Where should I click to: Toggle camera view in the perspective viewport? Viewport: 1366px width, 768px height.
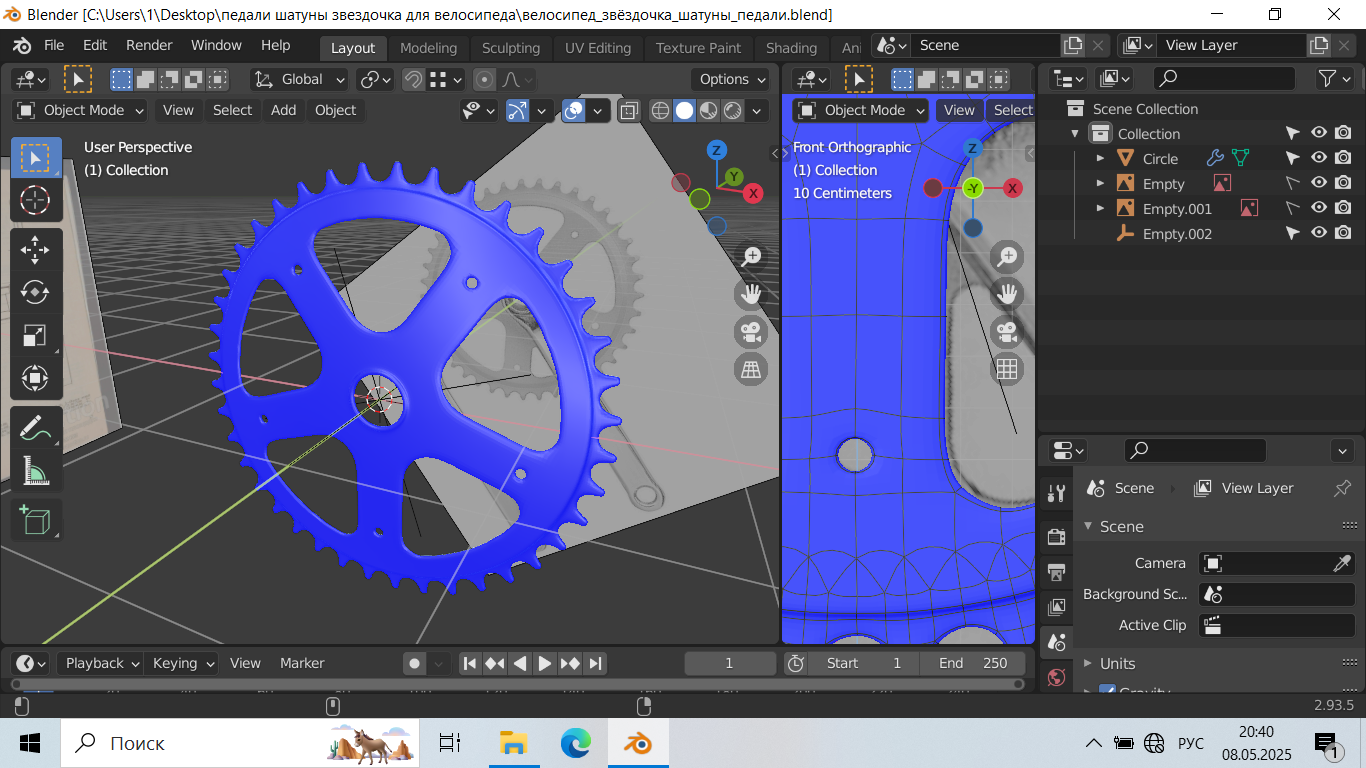pyautogui.click(x=750, y=331)
